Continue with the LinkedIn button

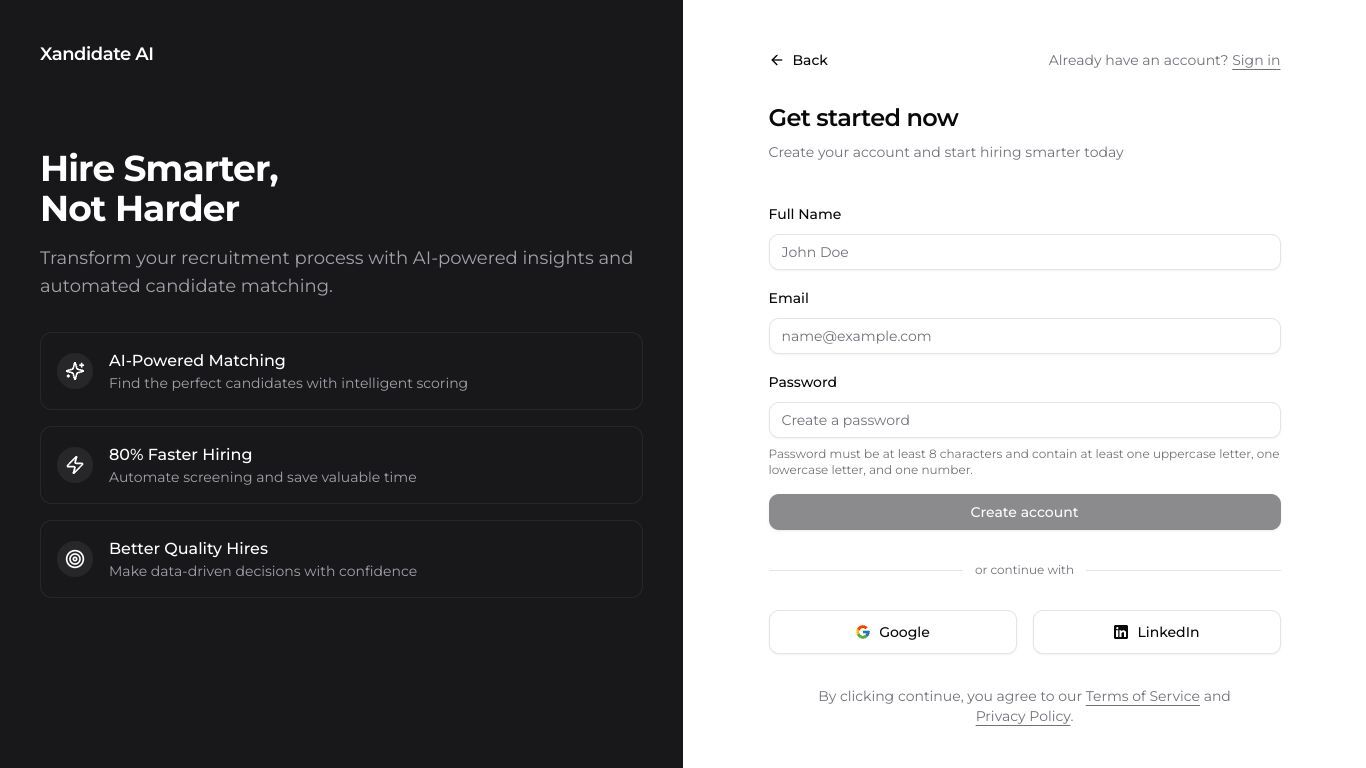click(x=1156, y=632)
